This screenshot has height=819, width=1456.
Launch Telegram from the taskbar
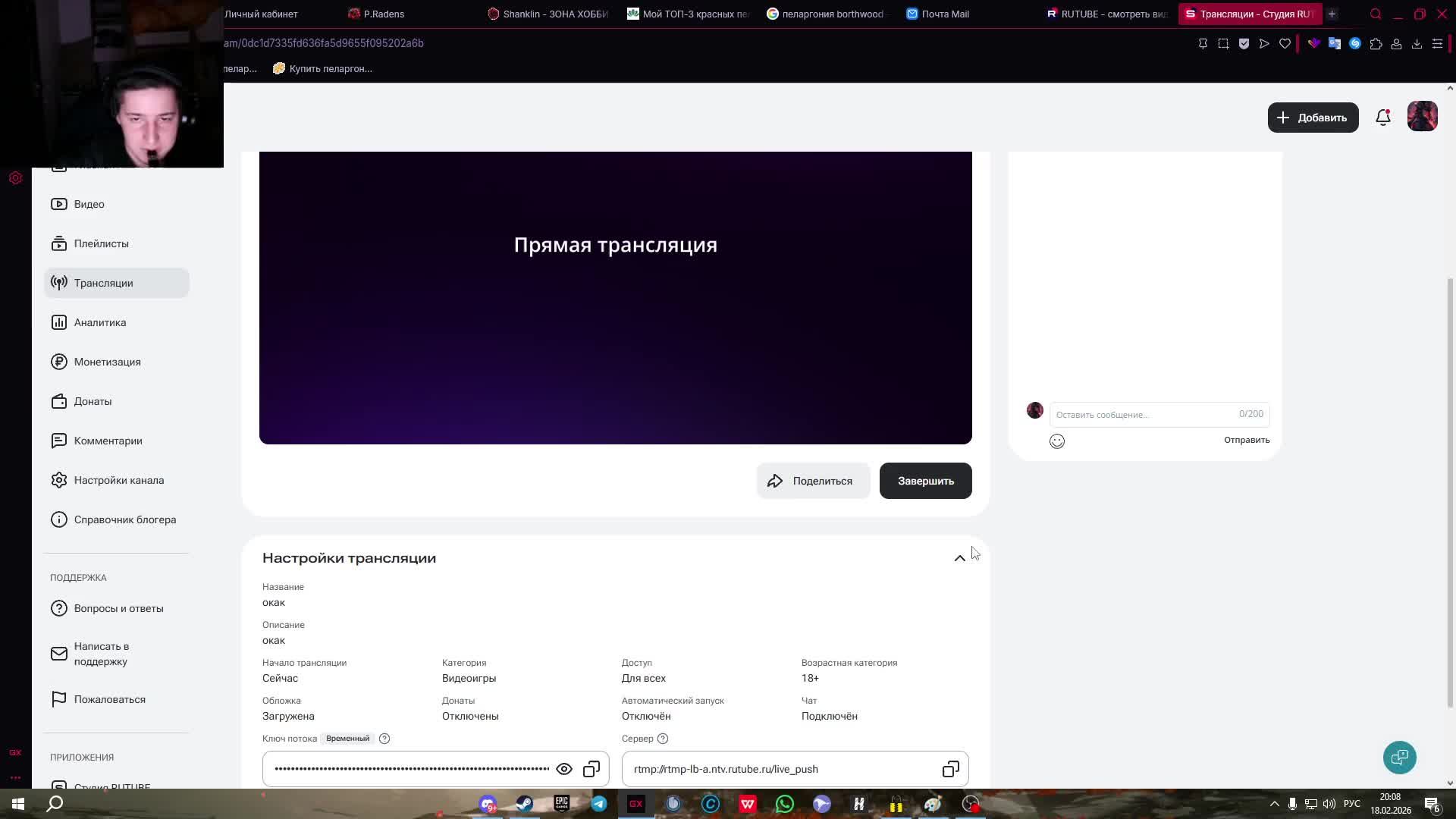[599, 803]
